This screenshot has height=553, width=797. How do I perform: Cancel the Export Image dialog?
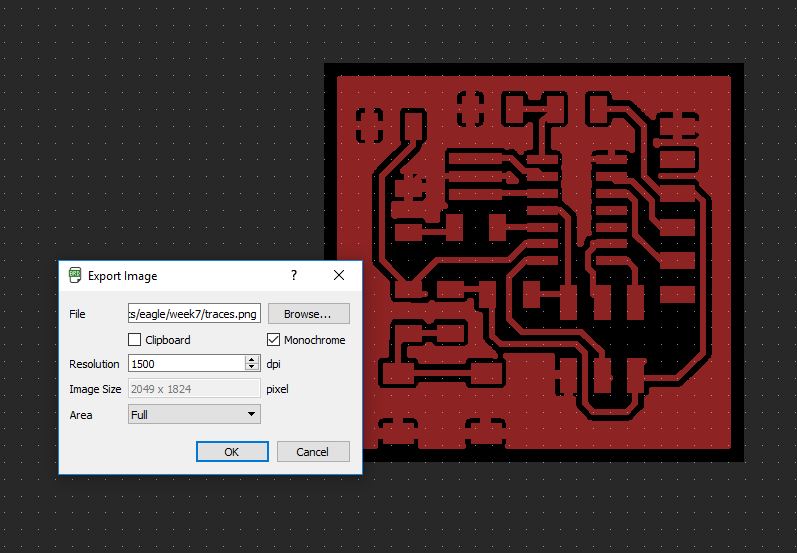point(313,451)
